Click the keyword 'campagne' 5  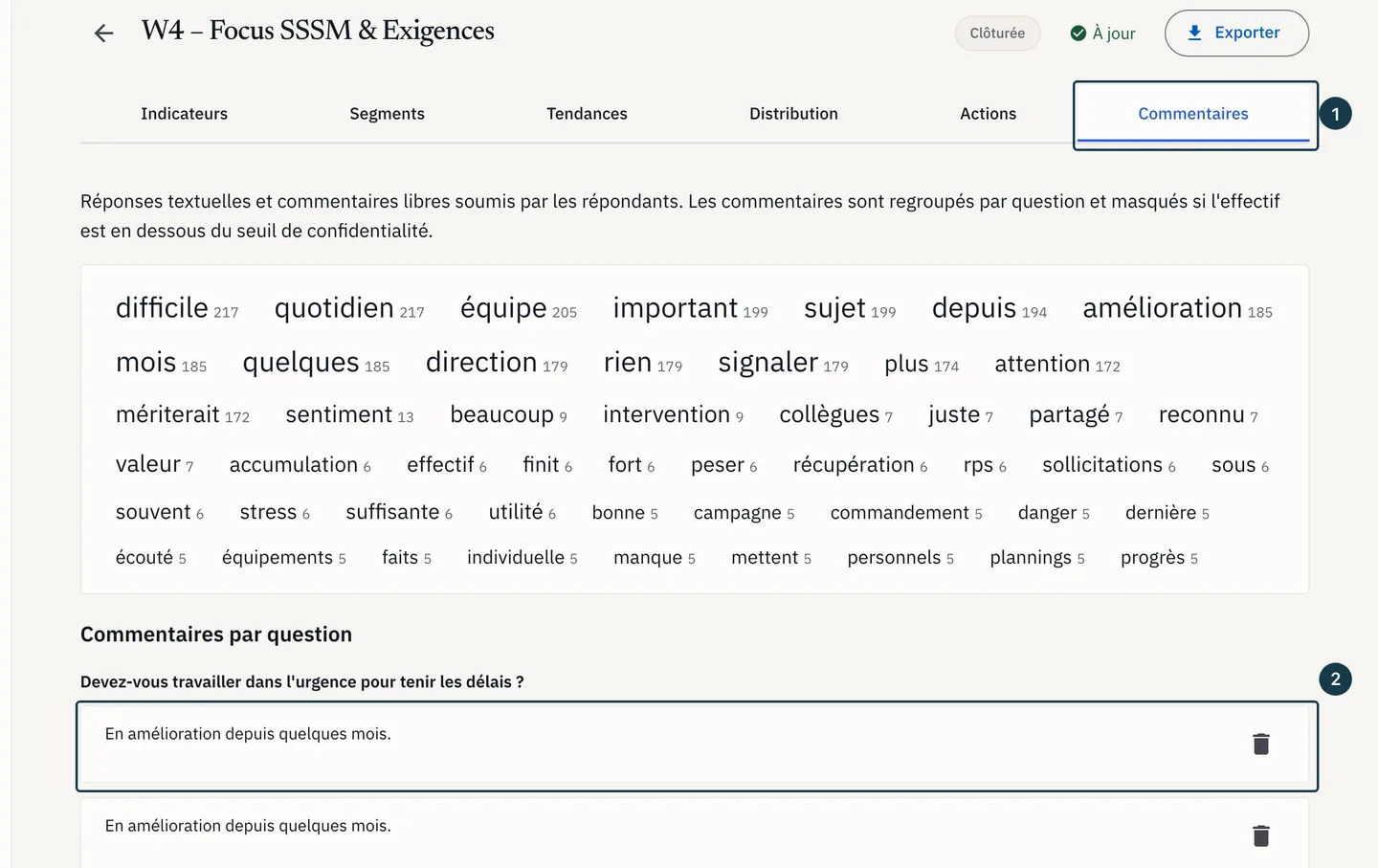(744, 513)
